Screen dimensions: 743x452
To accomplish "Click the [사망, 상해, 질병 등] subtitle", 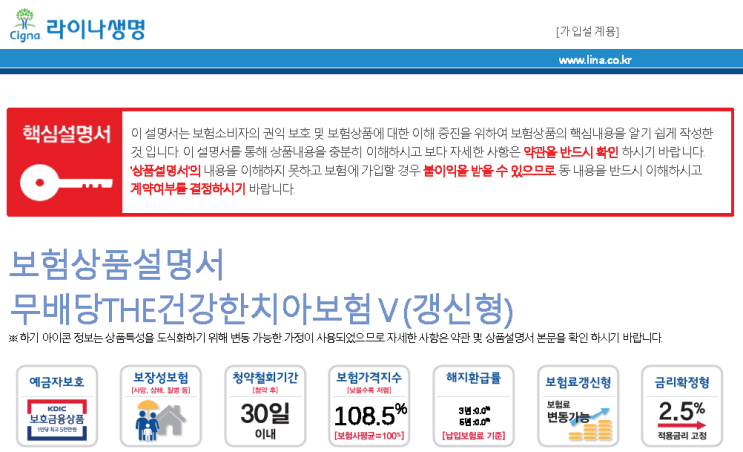I will pyautogui.click(x=161, y=390).
